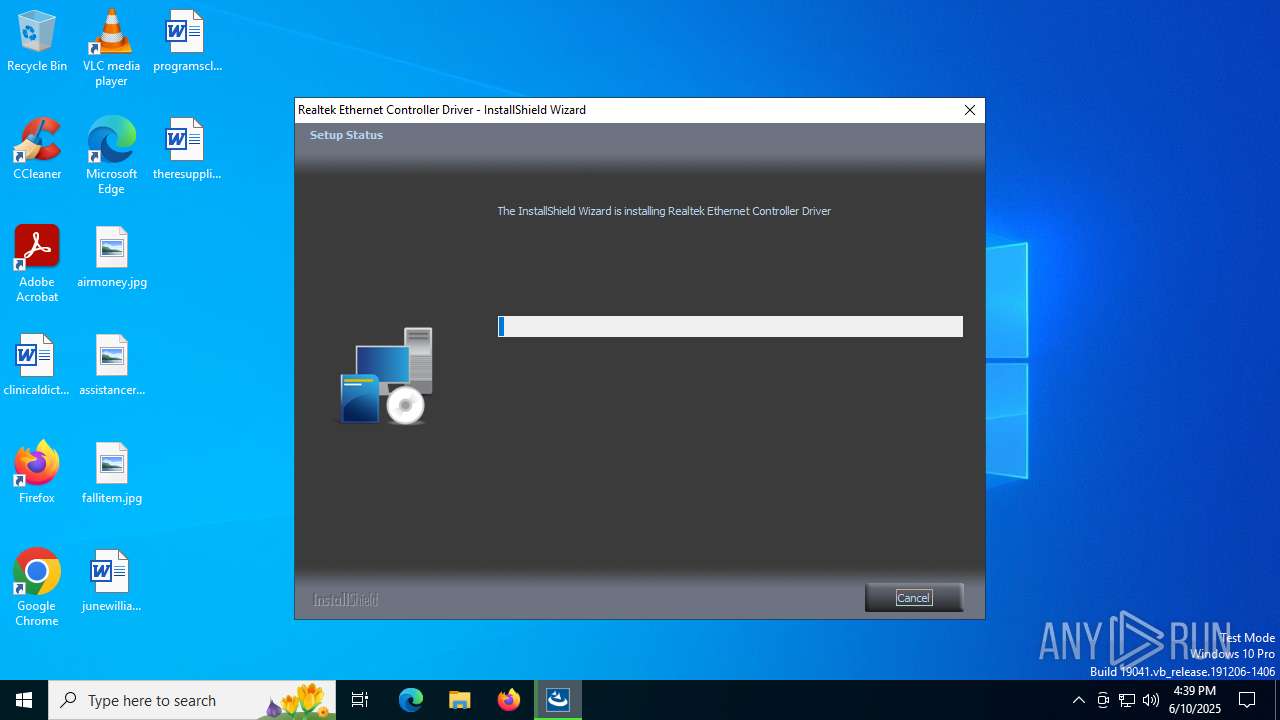Select the airmoney.jpg image file
Viewport: 1280px width, 720px height.
111,258
